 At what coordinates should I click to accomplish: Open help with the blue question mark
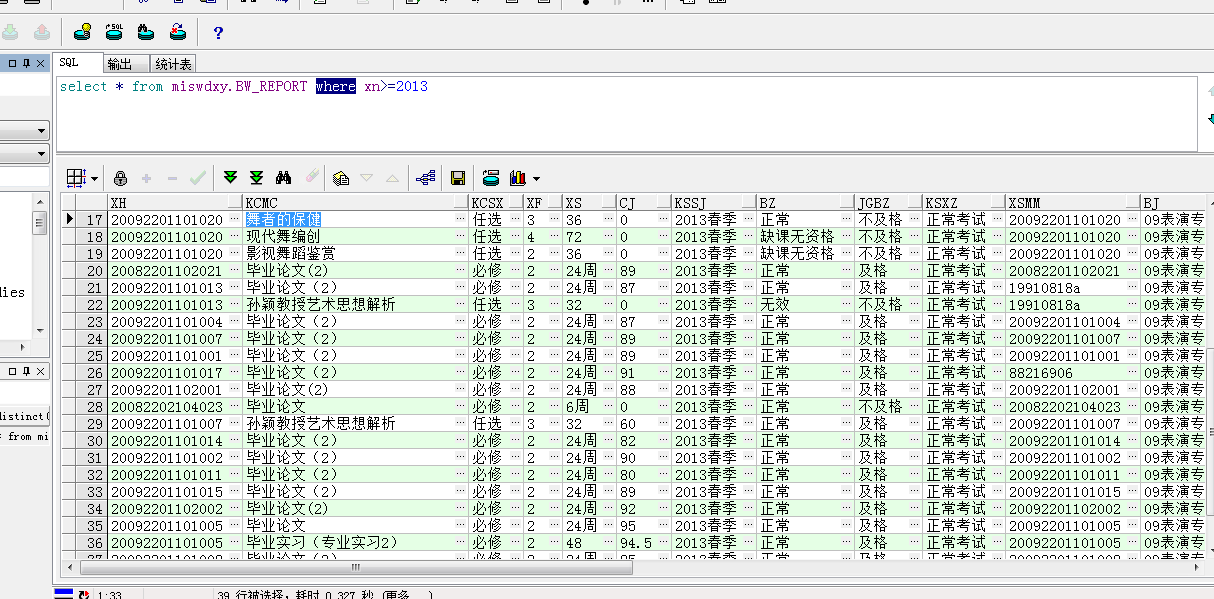click(x=218, y=33)
